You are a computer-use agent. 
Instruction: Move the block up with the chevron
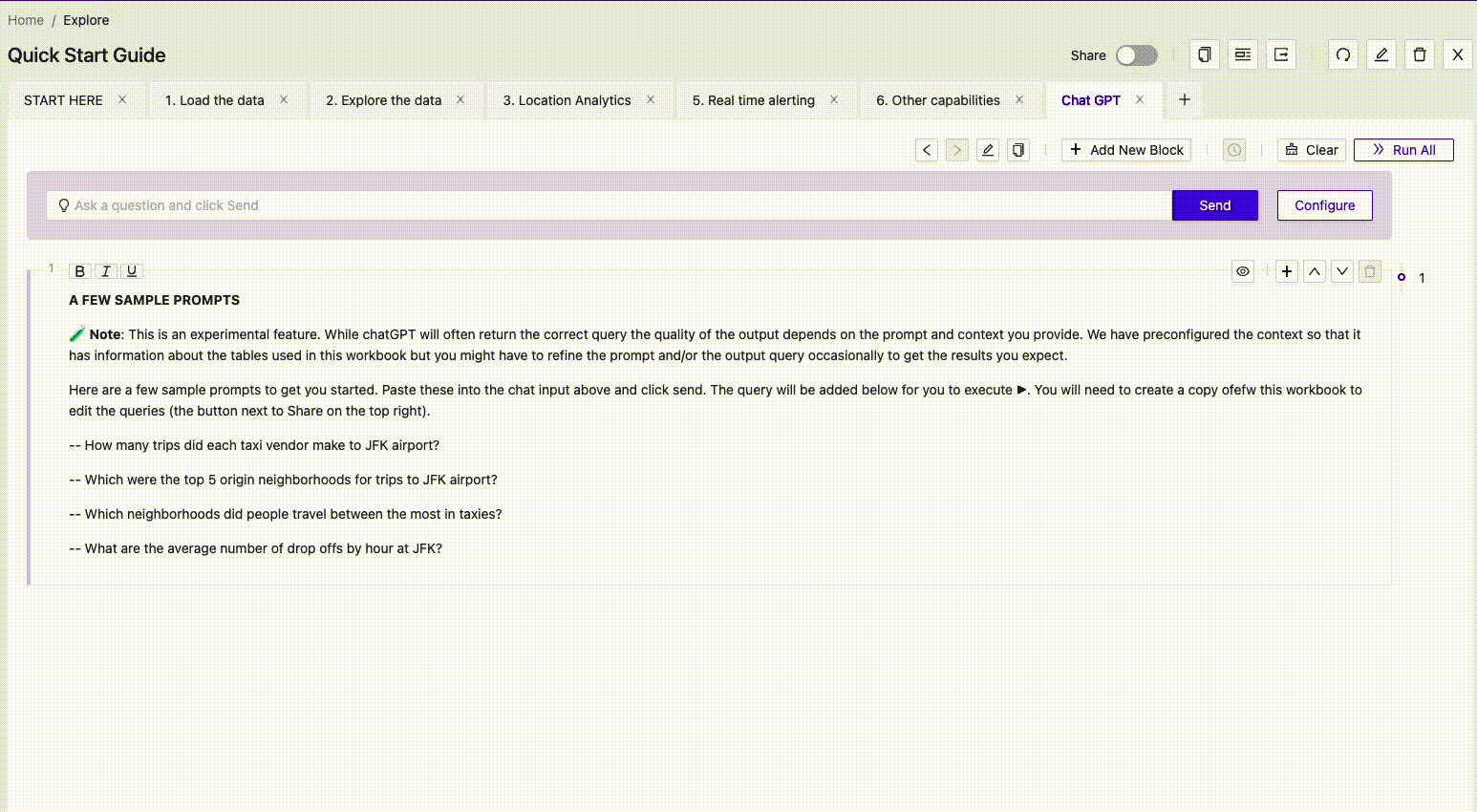[1315, 271]
